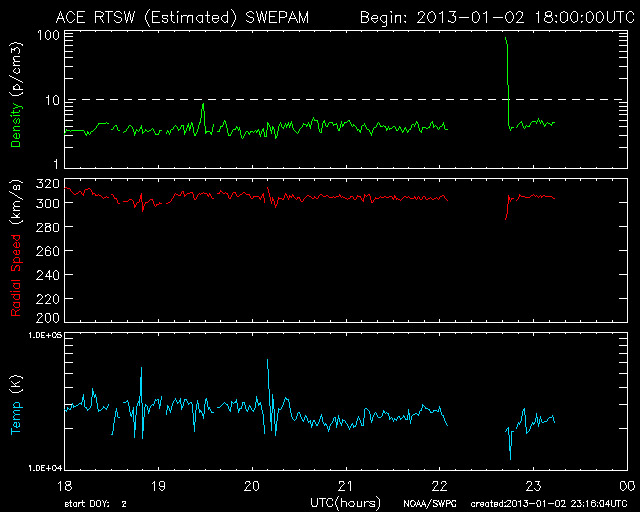This screenshot has width=640, height=512.
Task: Click the '18' hour label on the time axis
Action: click(x=64, y=486)
